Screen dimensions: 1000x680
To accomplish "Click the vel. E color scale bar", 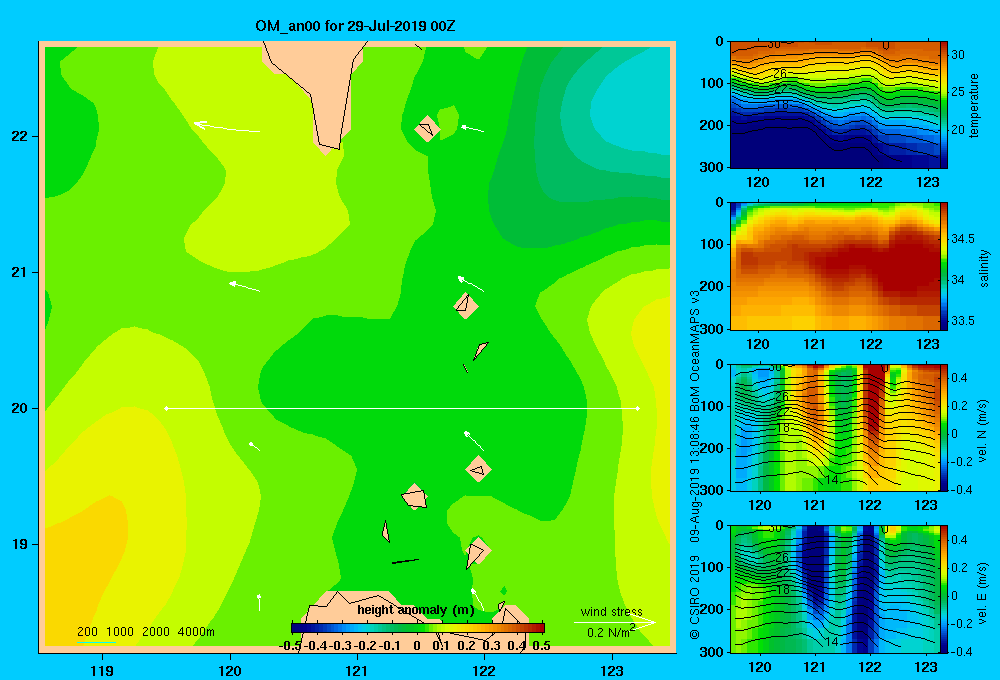I will [944, 589].
